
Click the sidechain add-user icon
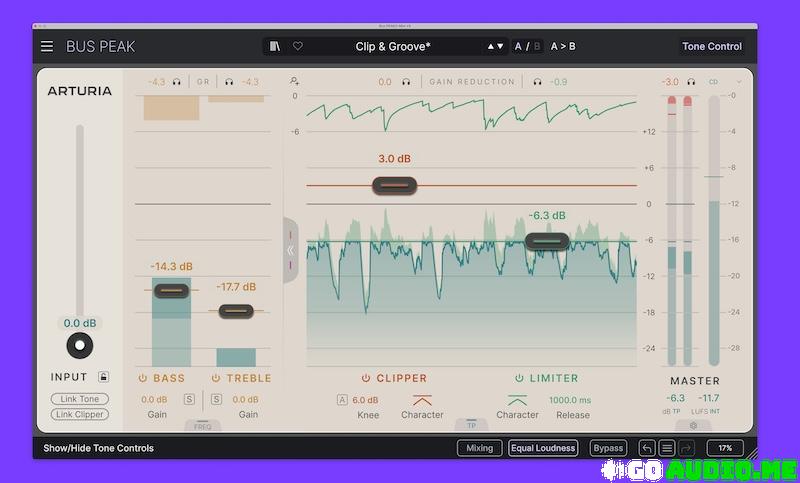coord(294,81)
